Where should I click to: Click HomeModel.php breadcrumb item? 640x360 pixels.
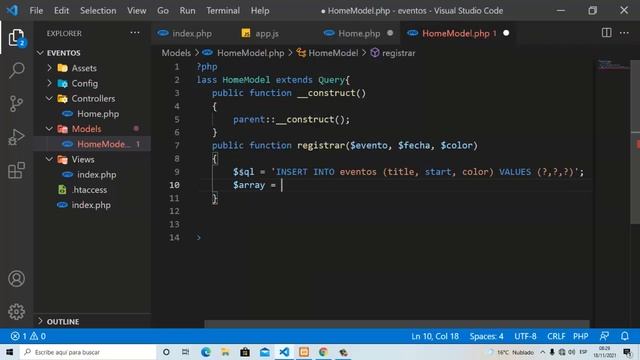pos(250,53)
